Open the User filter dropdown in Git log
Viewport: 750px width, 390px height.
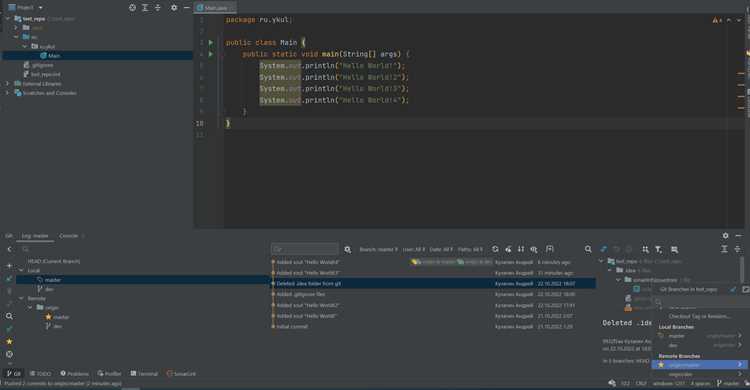click(414, 249)
